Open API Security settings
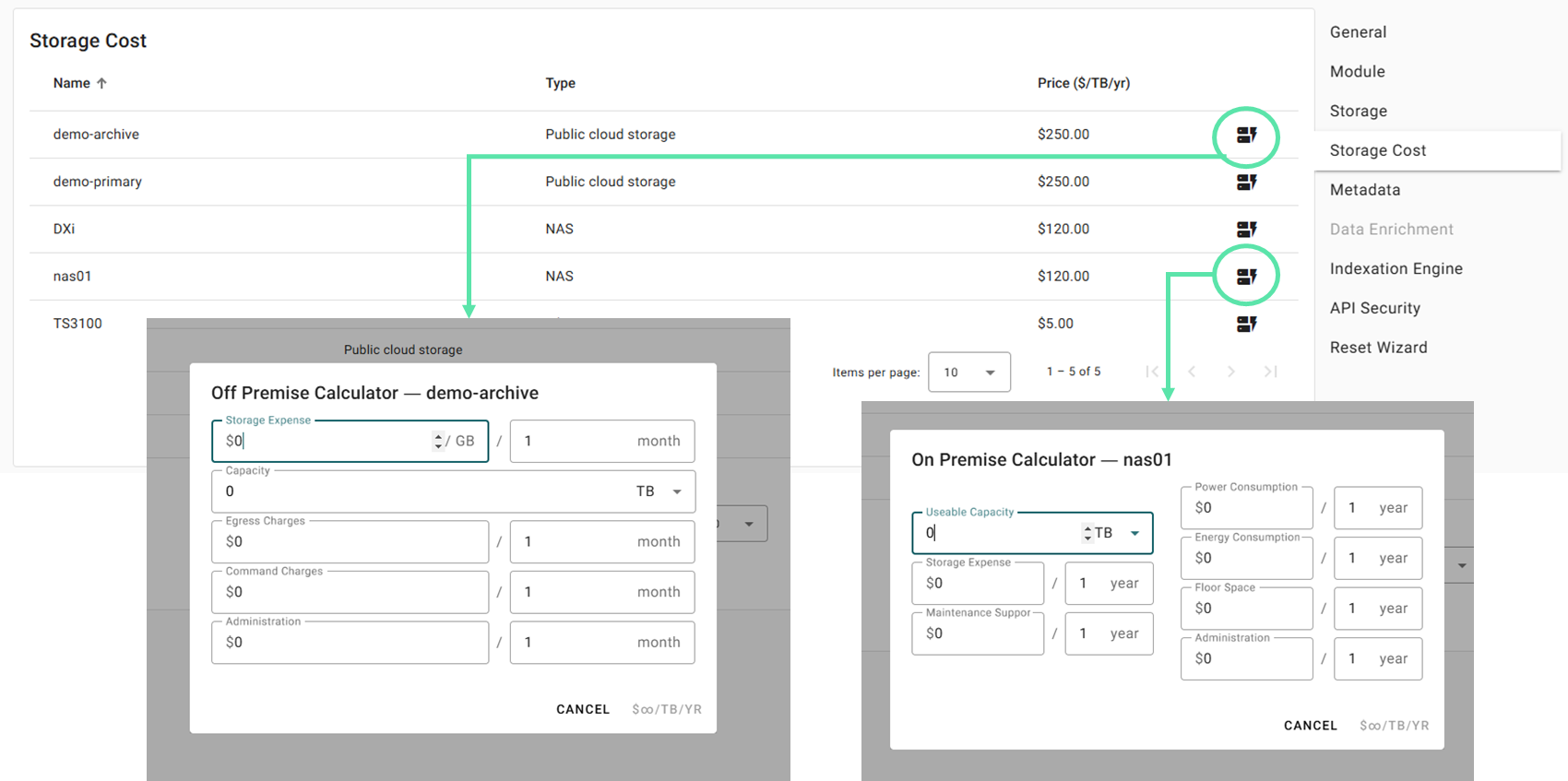 [x=1374, y=308]
